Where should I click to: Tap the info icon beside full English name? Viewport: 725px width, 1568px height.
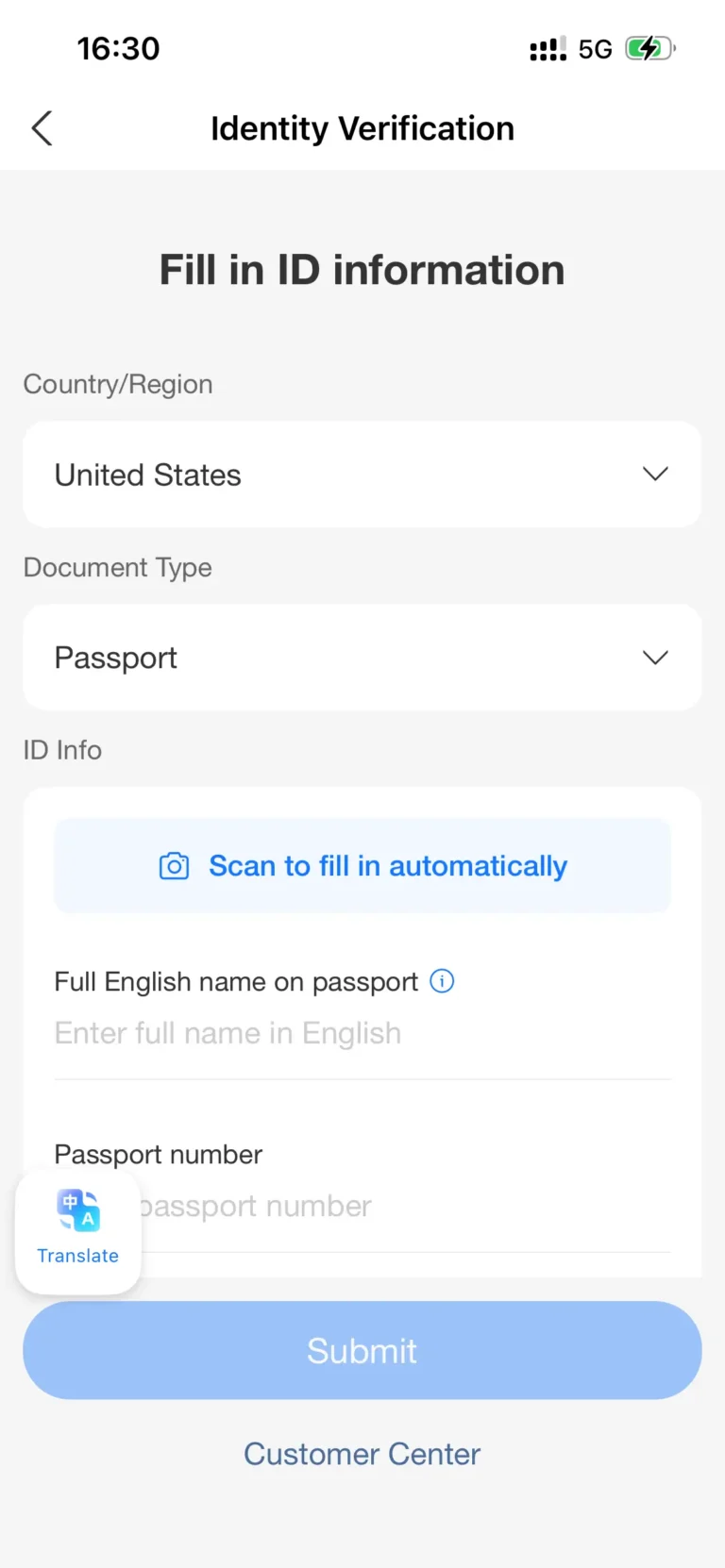click(440, 981)
